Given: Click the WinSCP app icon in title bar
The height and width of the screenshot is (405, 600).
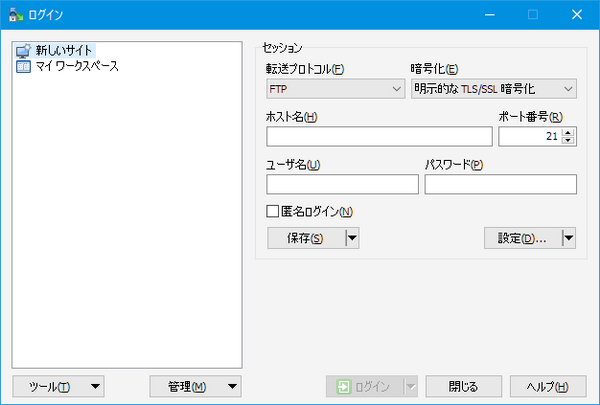Looking at the screenshot, I should point(16,15).
